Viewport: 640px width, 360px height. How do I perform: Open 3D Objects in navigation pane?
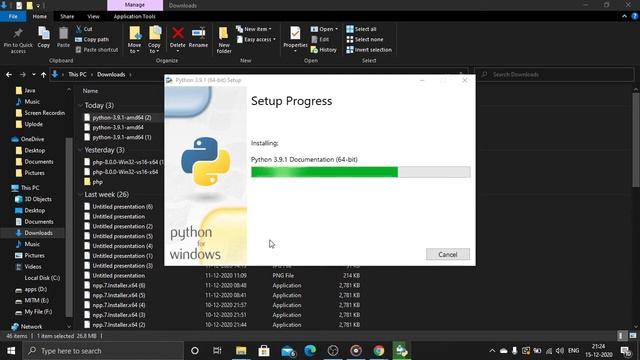(38, 199)
